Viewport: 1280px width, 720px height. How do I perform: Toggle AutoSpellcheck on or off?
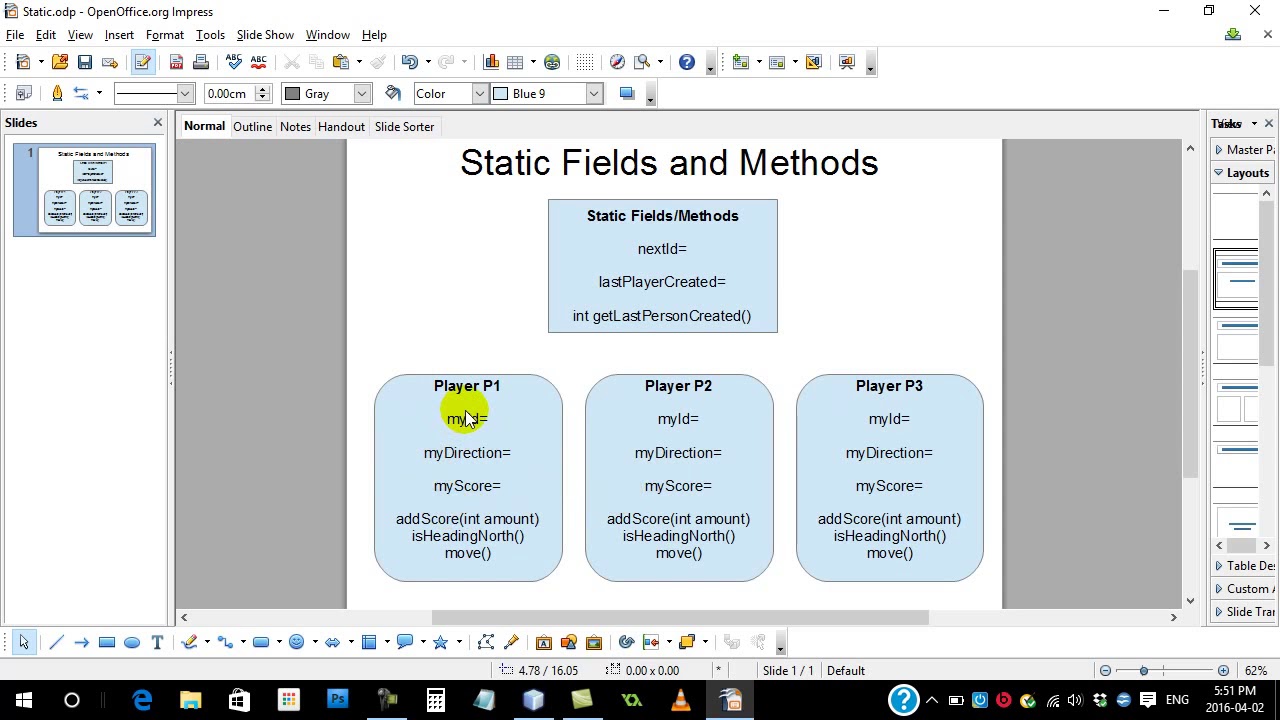point(259,62)
